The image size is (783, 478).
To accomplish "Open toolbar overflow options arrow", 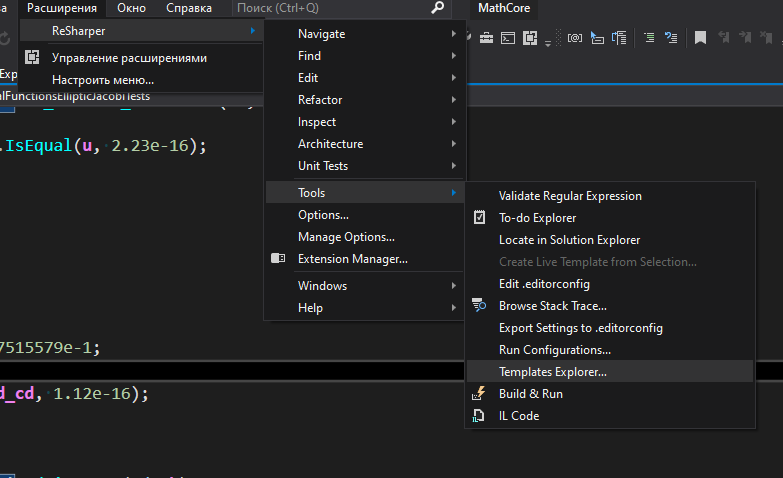I will [548, 43].
